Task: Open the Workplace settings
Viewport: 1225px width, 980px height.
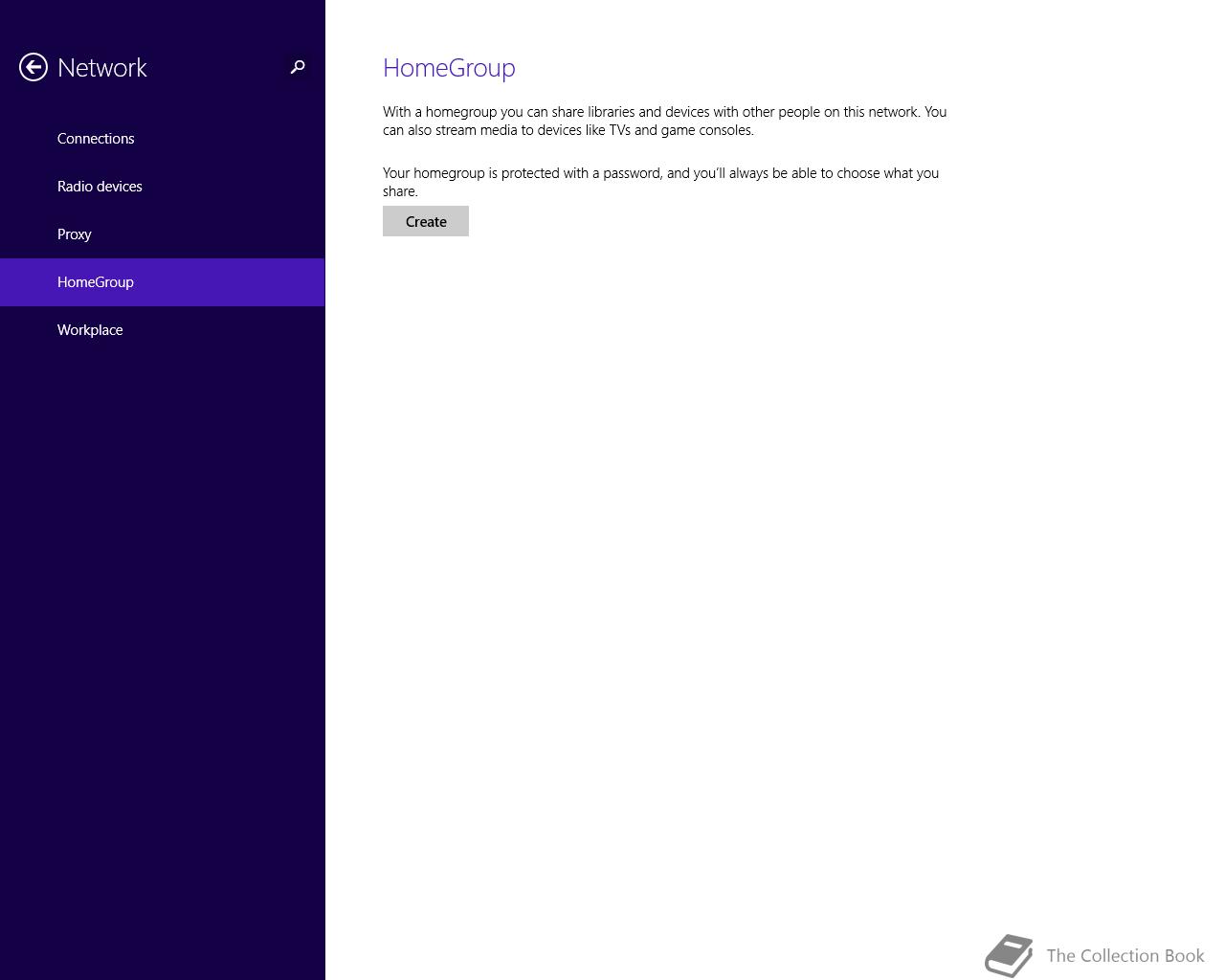Action: pyautogui.click(x=163, y=330)
